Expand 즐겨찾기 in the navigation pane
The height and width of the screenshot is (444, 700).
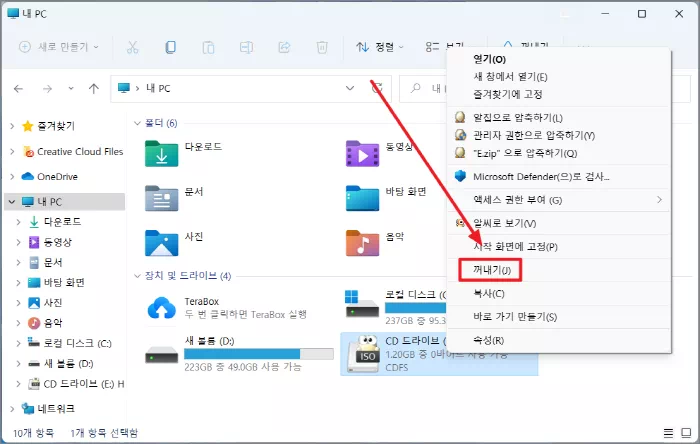12,126
